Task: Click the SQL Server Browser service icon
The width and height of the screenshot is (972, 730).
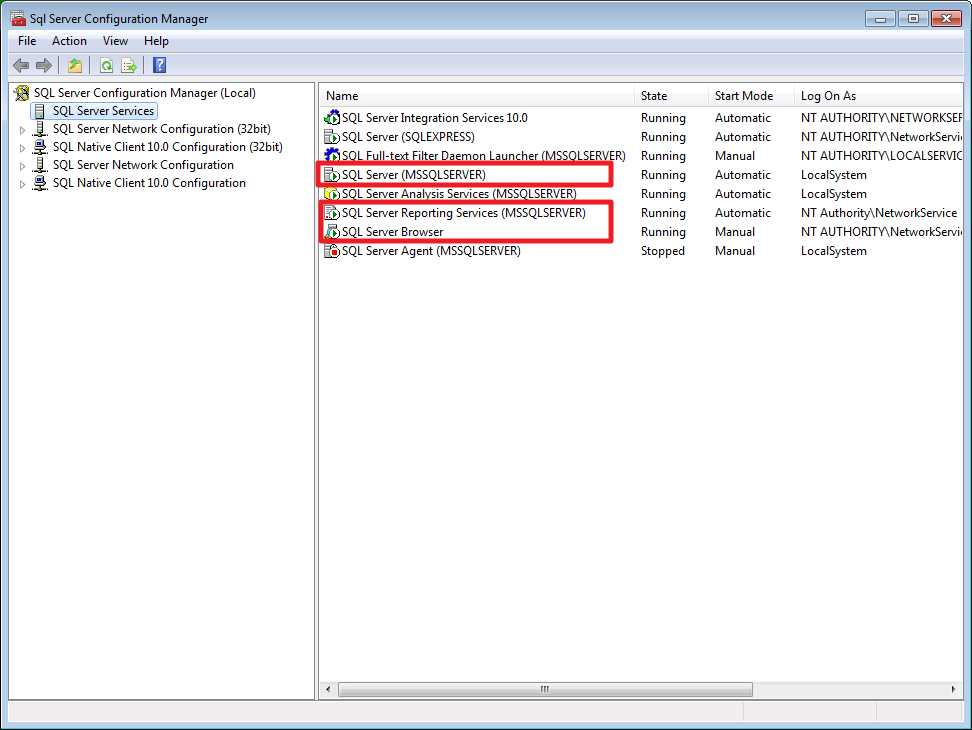Action: [x=332, y=232]
